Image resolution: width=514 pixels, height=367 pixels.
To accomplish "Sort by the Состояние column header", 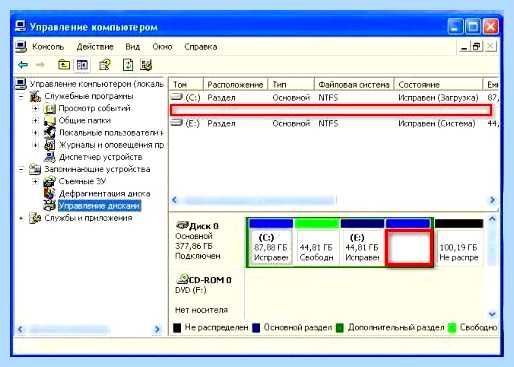I will click(439, 85).
